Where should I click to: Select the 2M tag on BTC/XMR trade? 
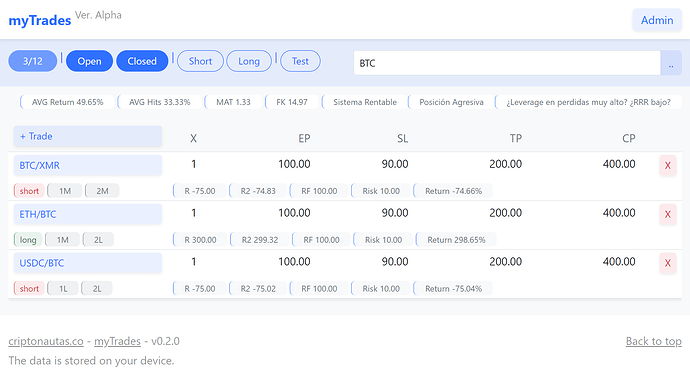click(x=102, y=191)
